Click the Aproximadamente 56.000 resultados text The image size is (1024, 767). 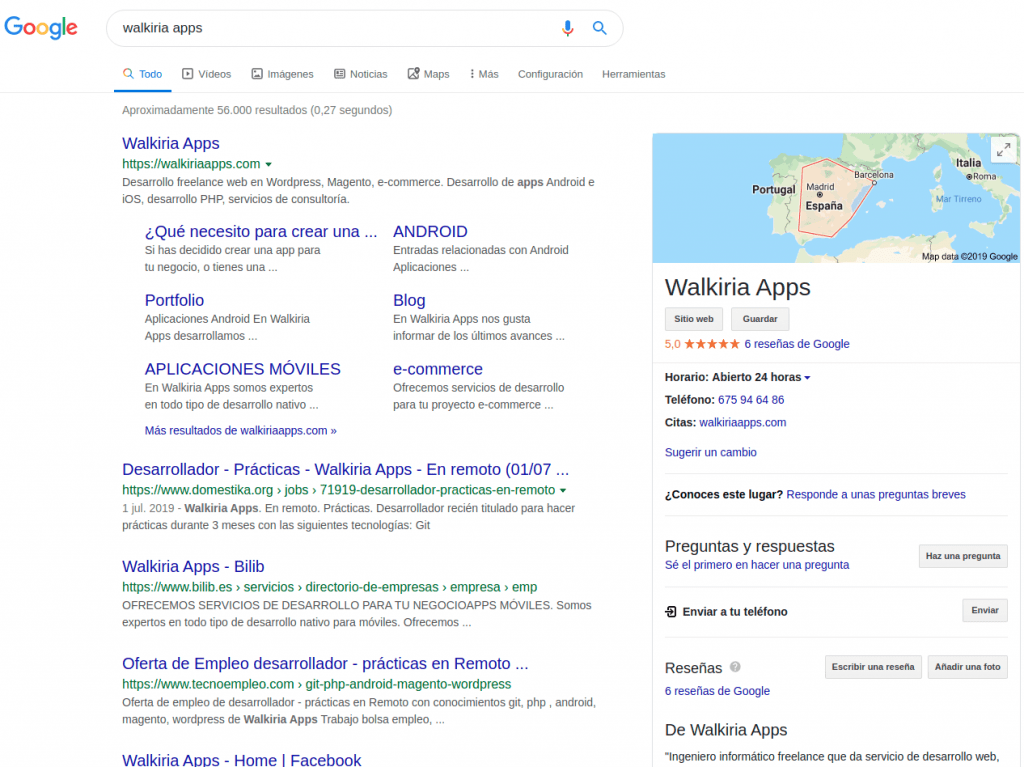pos(257,110)
